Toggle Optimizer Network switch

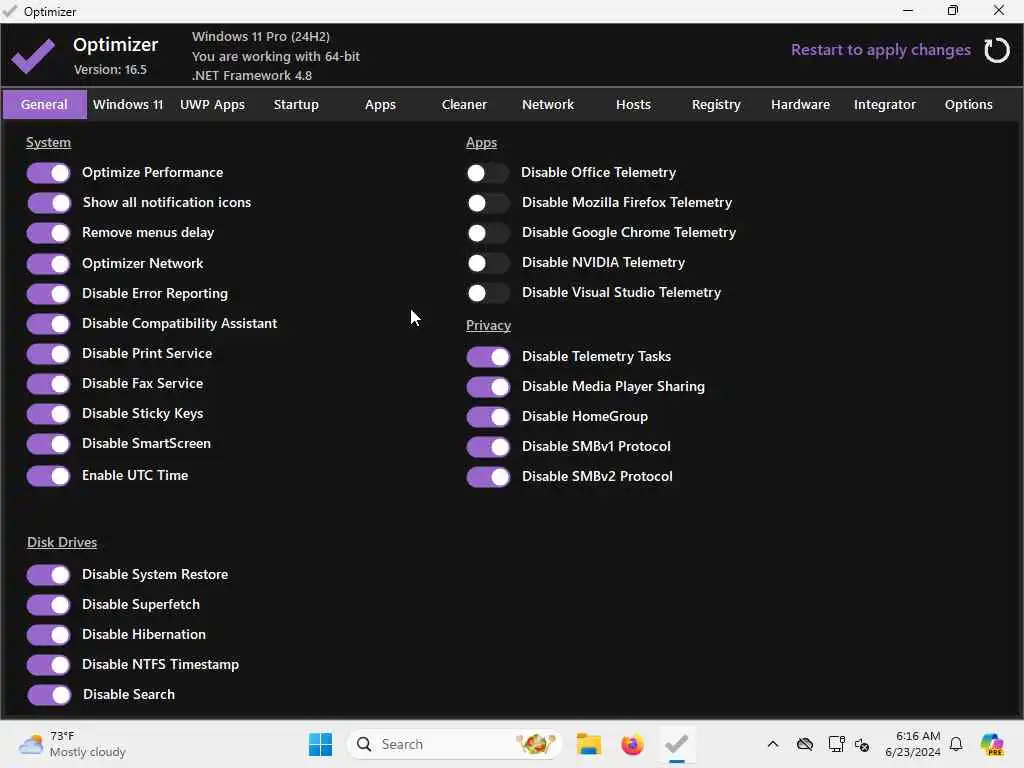click(x=48, y=264)
